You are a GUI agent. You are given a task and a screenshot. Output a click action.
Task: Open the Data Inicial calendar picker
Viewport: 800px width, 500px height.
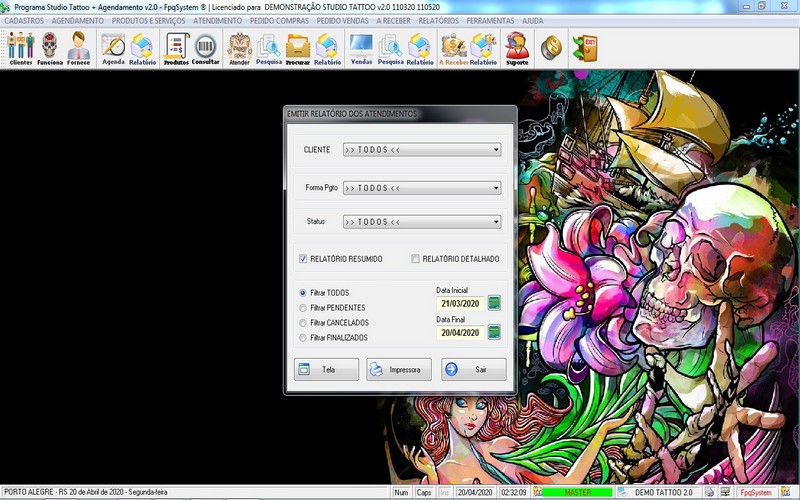click(494, 303)
